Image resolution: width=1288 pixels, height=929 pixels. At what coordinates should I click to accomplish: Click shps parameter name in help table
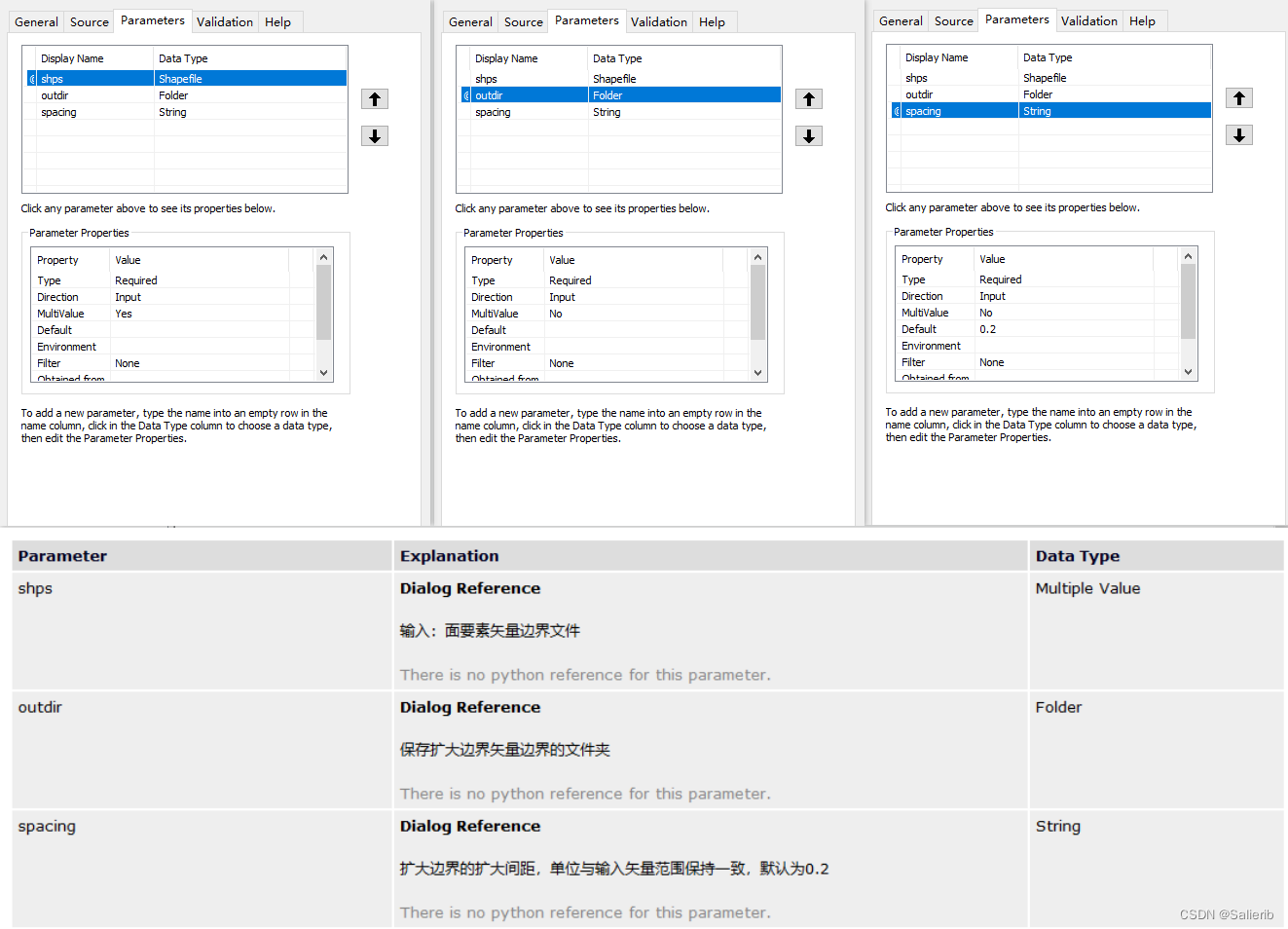(x=35, y=588)
